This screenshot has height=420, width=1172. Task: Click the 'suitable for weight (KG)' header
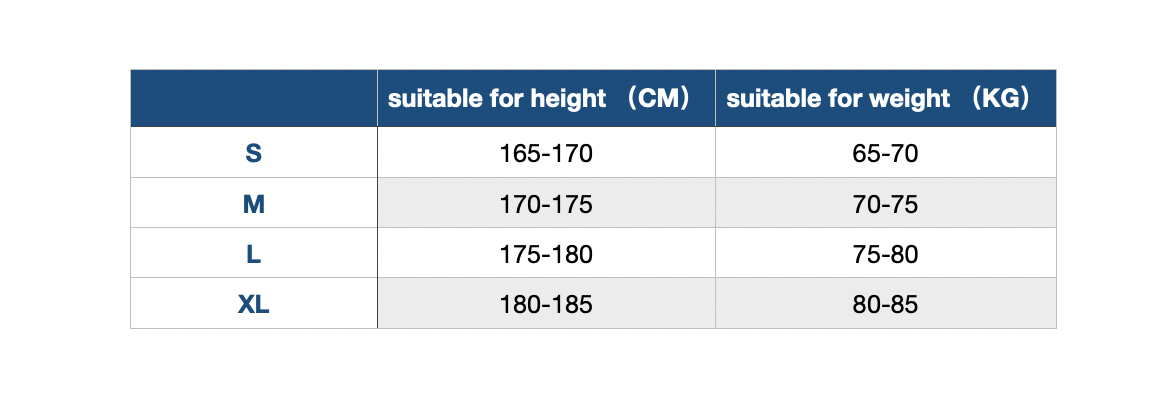(x=878, y=99)
